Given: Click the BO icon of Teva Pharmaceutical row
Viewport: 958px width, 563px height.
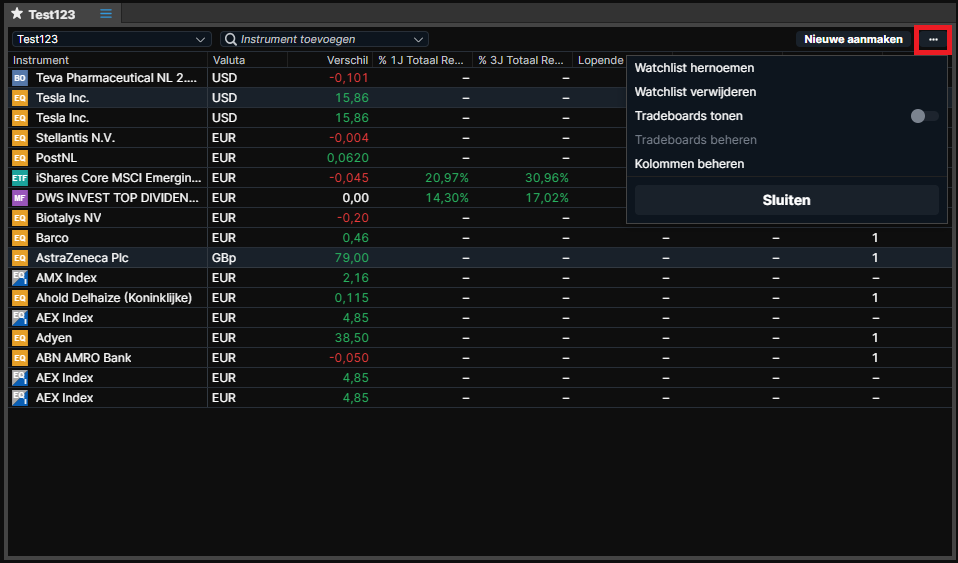Looking at the screenshot, I should click(20, 78).
